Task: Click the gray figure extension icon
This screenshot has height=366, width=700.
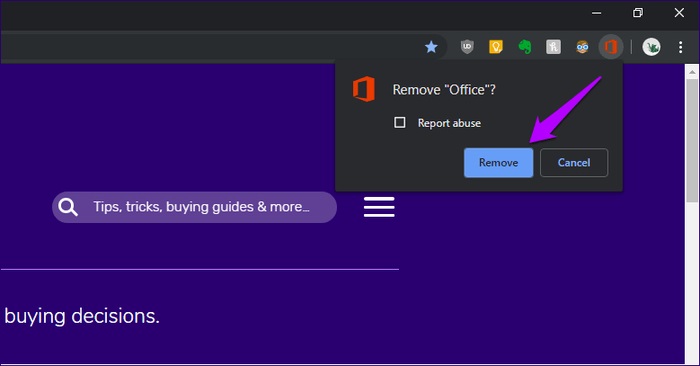Action: (x=553, y=46)
